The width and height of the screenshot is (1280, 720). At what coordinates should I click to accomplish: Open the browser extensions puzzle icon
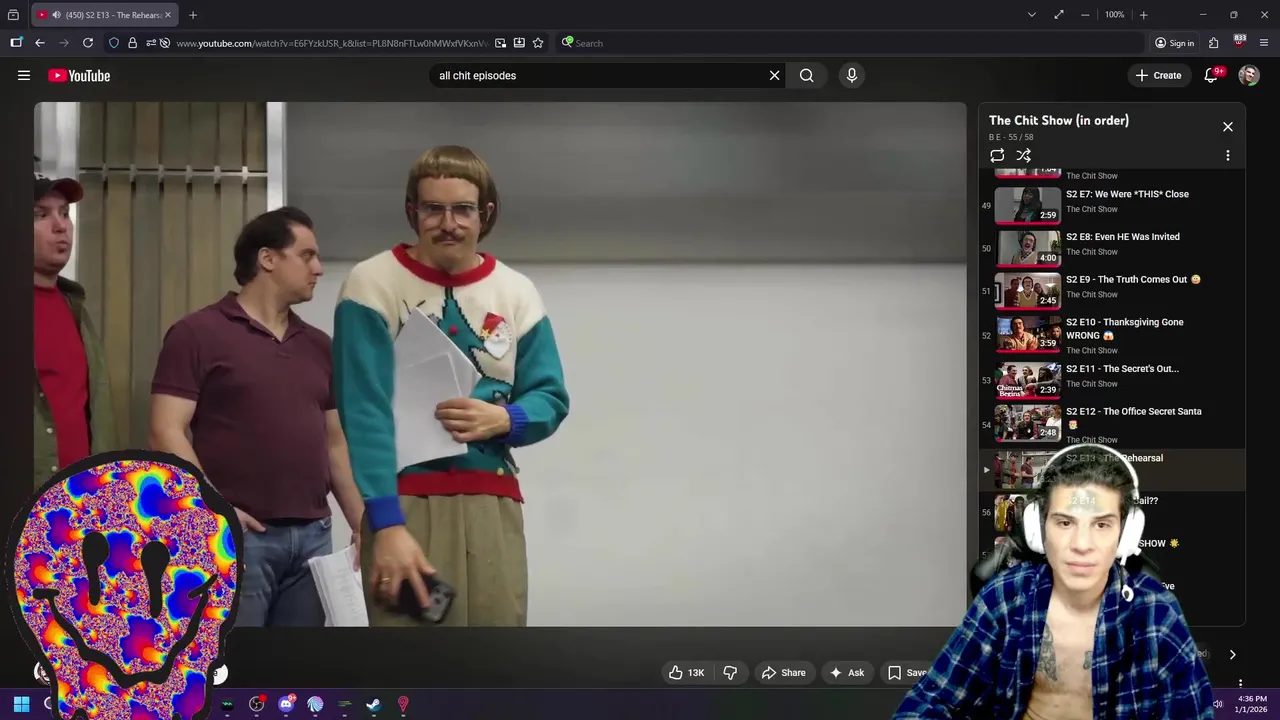1213,43
